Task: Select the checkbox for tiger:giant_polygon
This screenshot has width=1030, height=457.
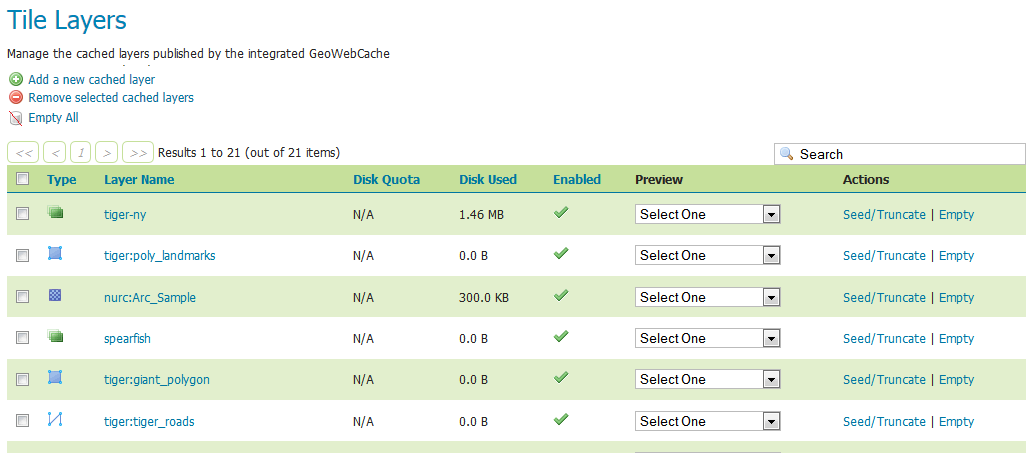Action: (22, 379)
